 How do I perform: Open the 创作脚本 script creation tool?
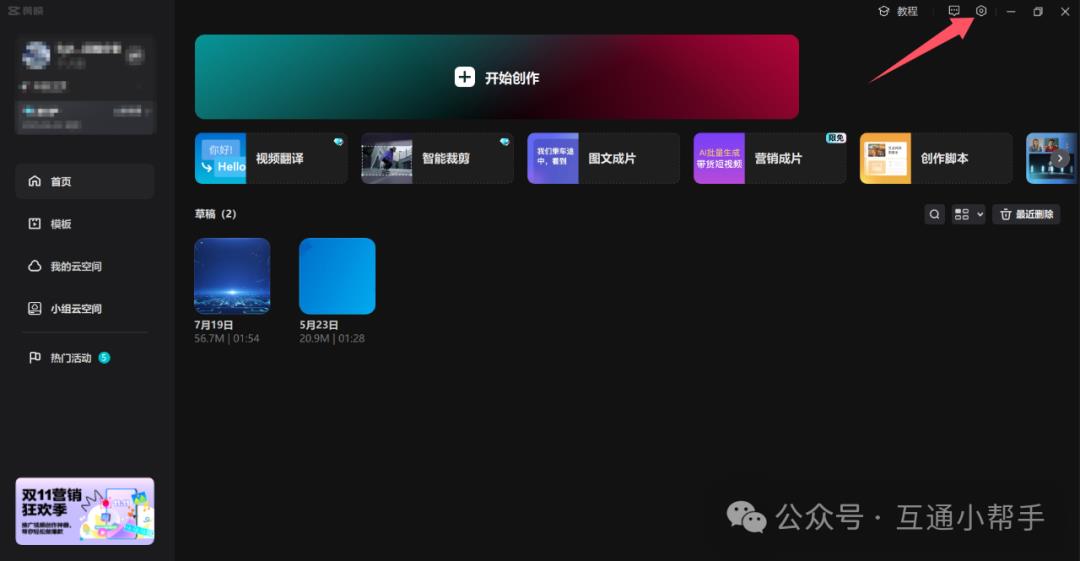936,158
